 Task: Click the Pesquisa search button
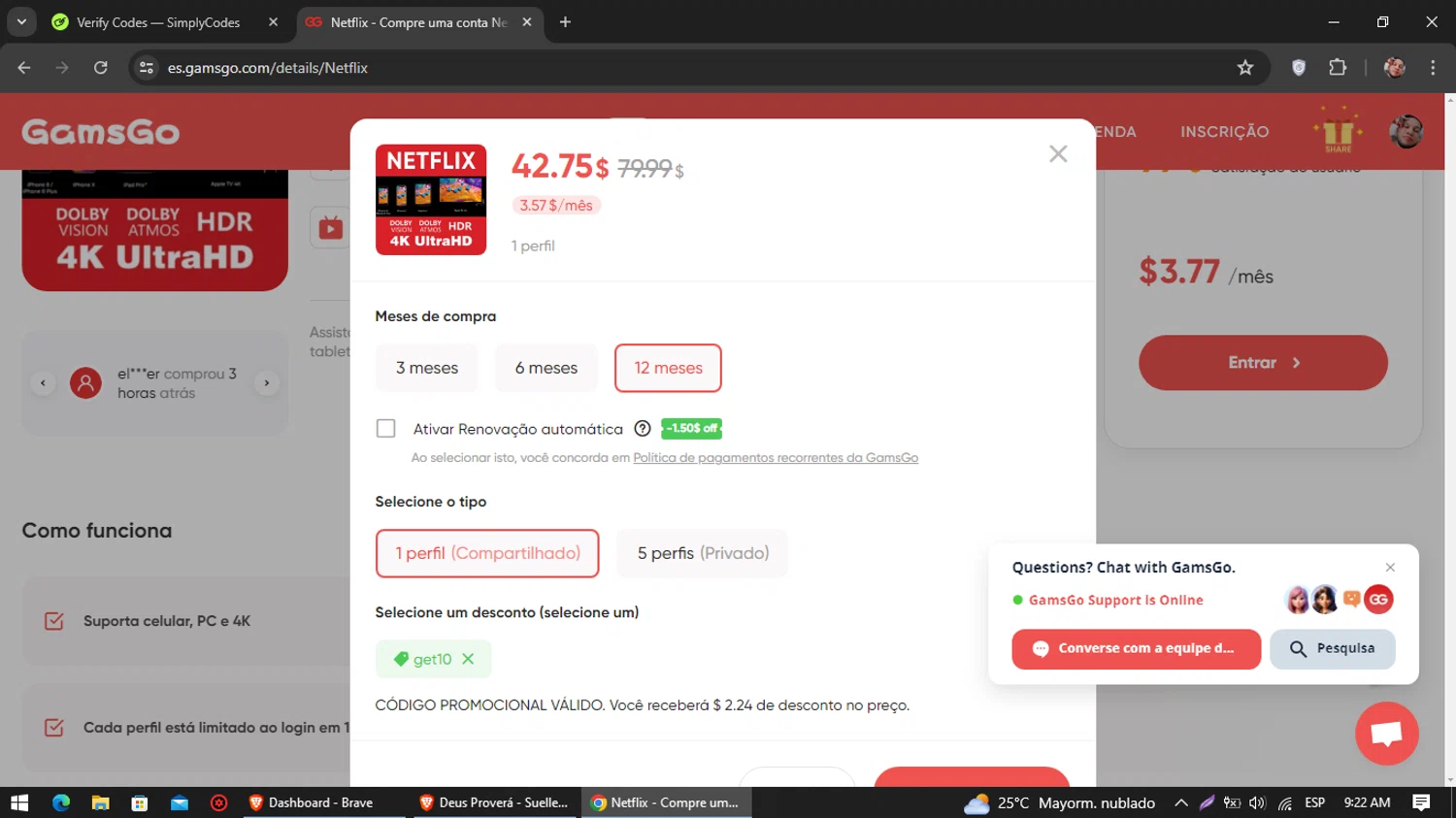pyautogui.click(x=1332, y=648)
